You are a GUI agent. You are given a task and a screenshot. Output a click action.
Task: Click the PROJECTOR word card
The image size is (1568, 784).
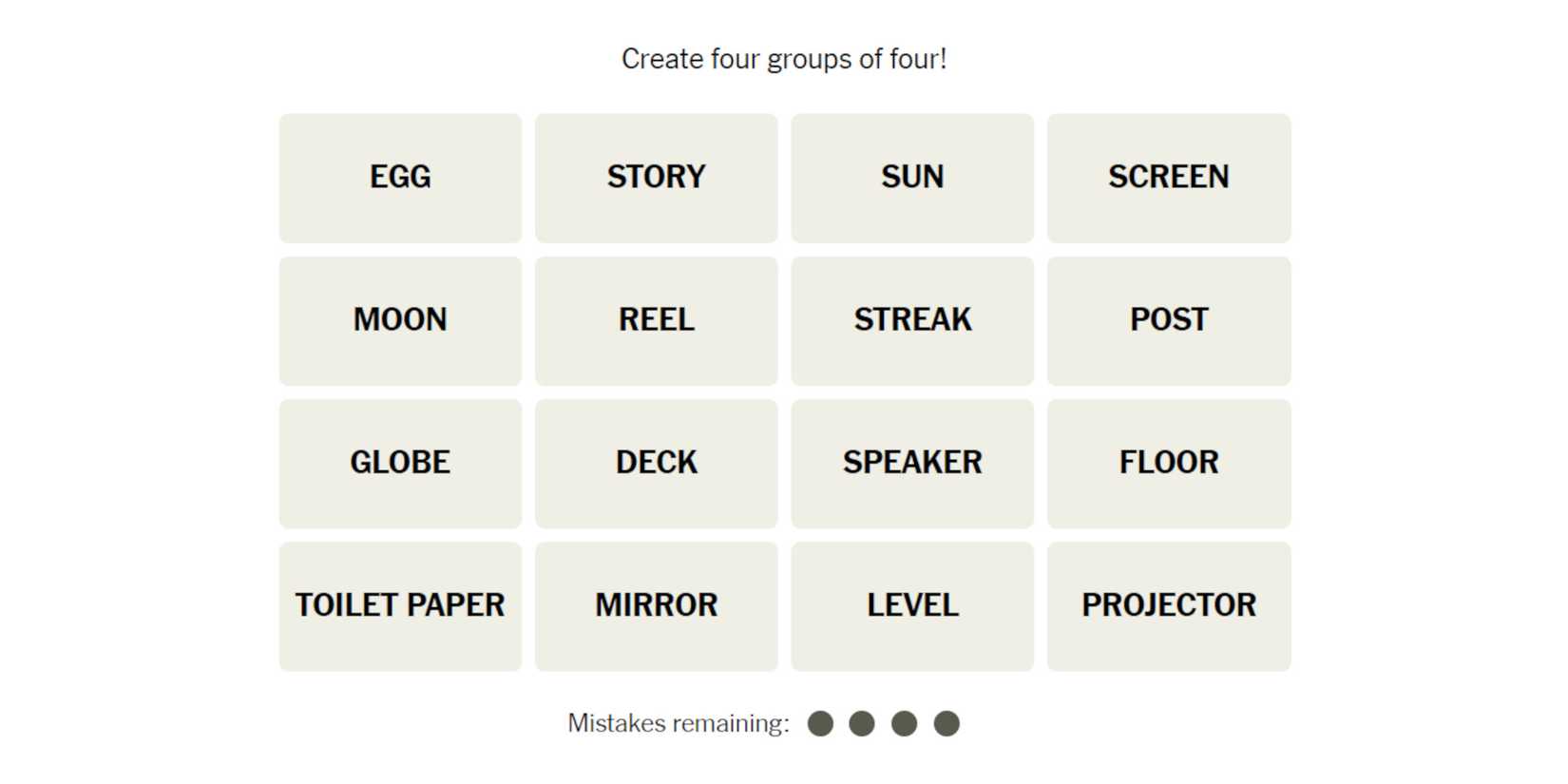1168,605
